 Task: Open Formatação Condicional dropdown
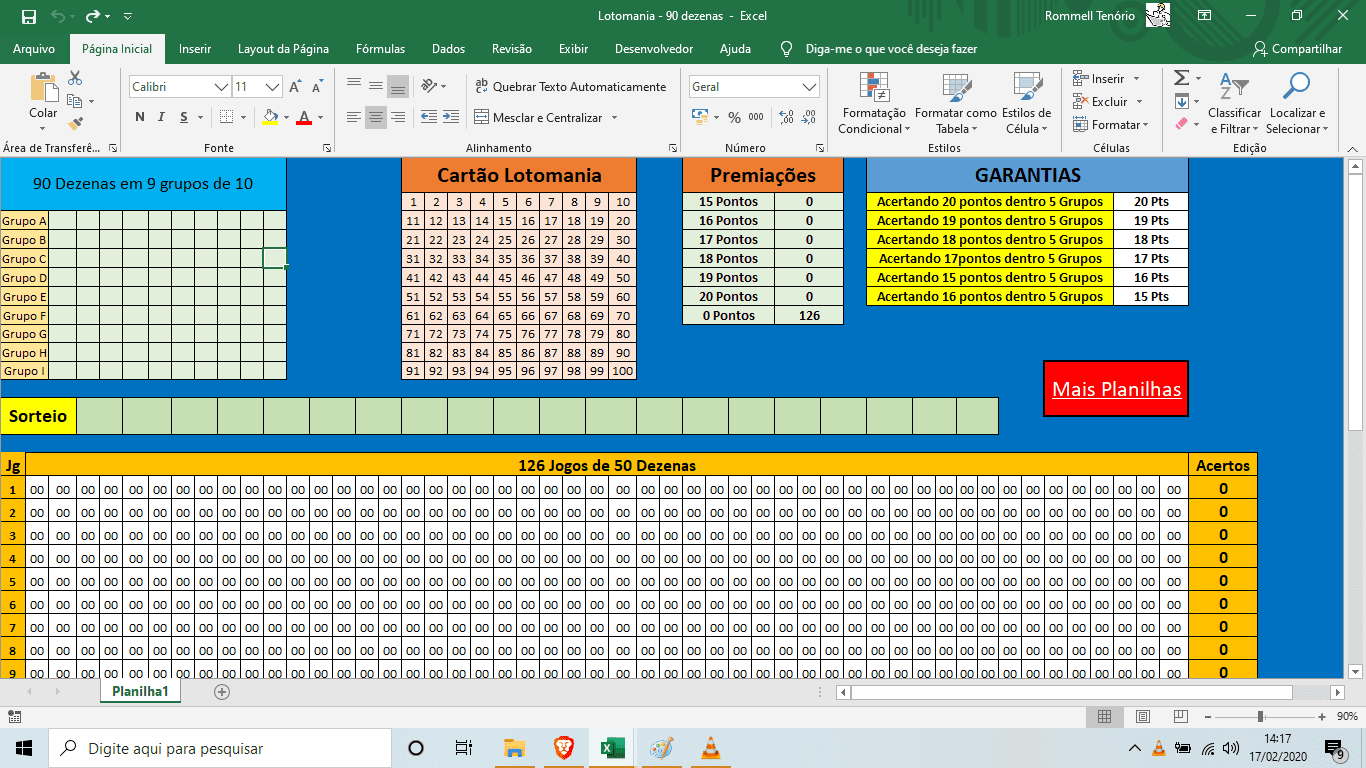click(x=873, y=103)
